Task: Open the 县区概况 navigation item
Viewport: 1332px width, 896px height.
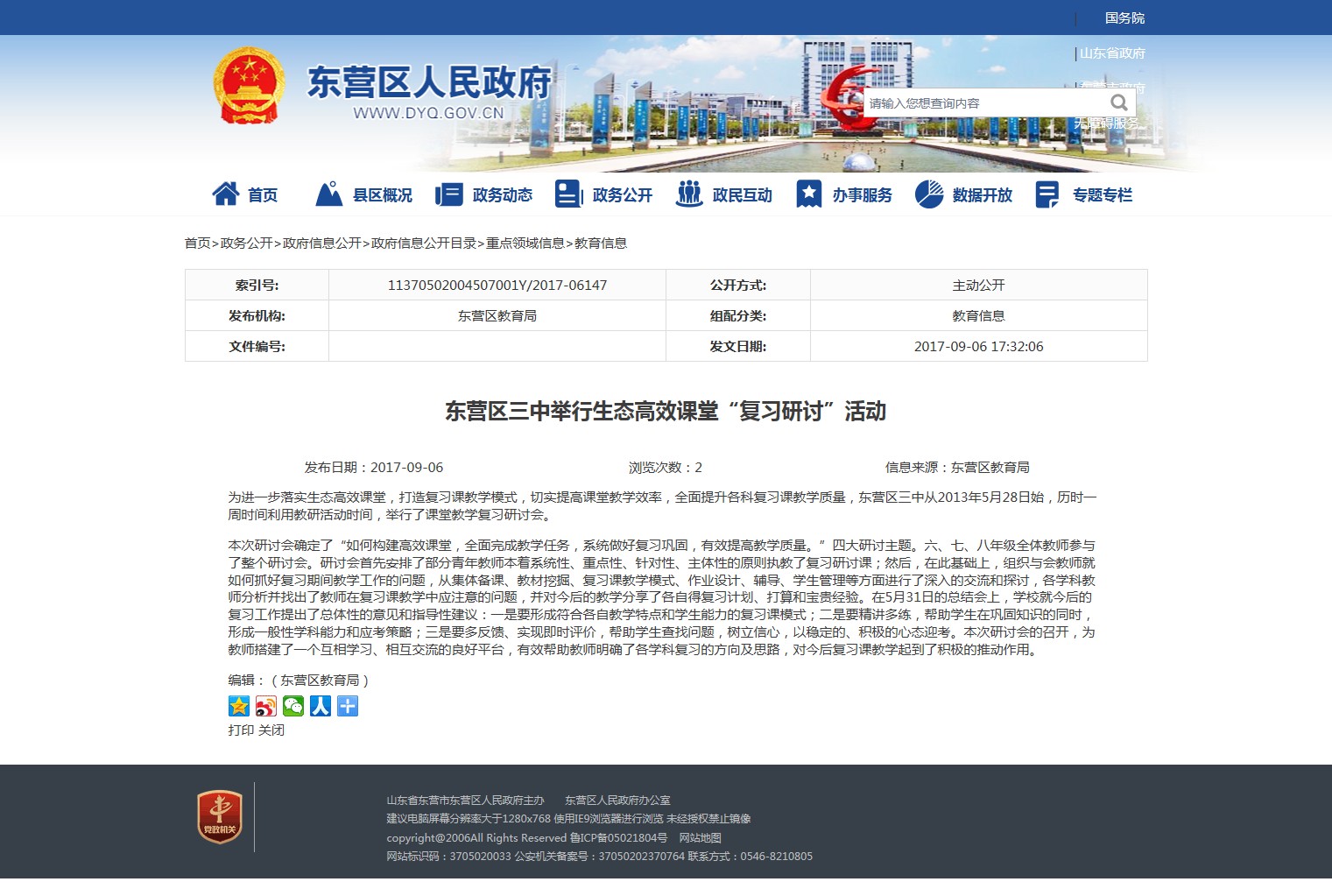Action: tap(364, 194)
